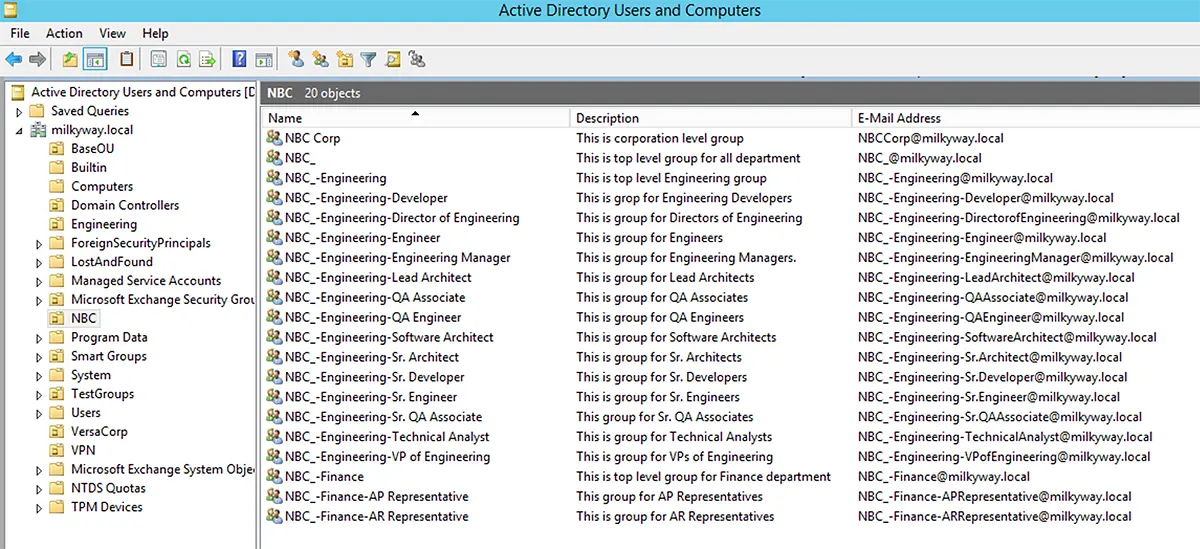Click the Add to group toolbar icon
Viewport: 1200px width, 549px height.
click(417, 60)
